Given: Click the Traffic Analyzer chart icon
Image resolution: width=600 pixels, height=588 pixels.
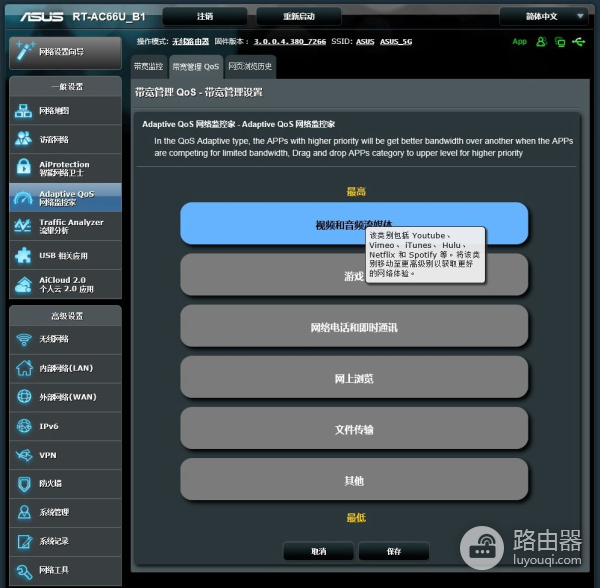Looking at the screenshot, I should (23, 226).
